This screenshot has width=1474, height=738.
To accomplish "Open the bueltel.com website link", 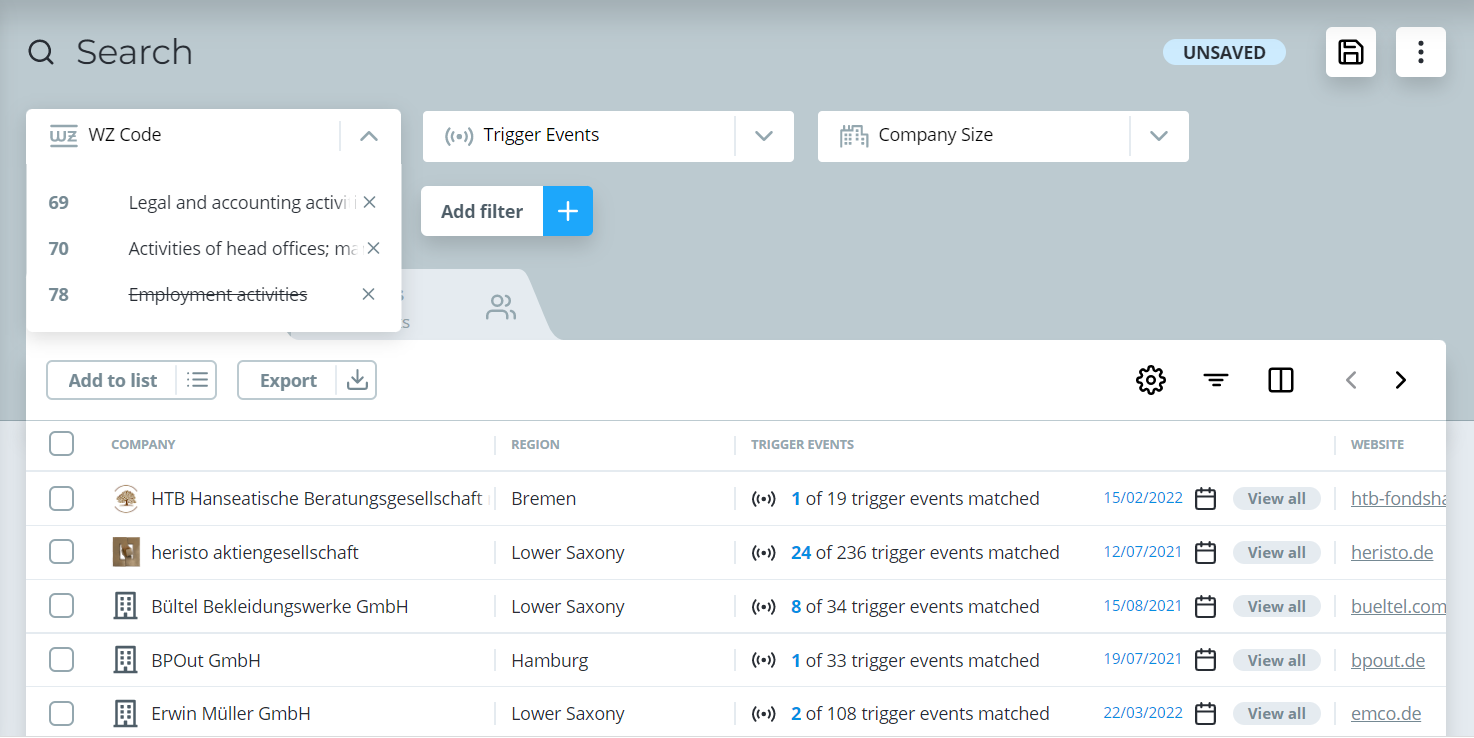I will [1398, 606].
